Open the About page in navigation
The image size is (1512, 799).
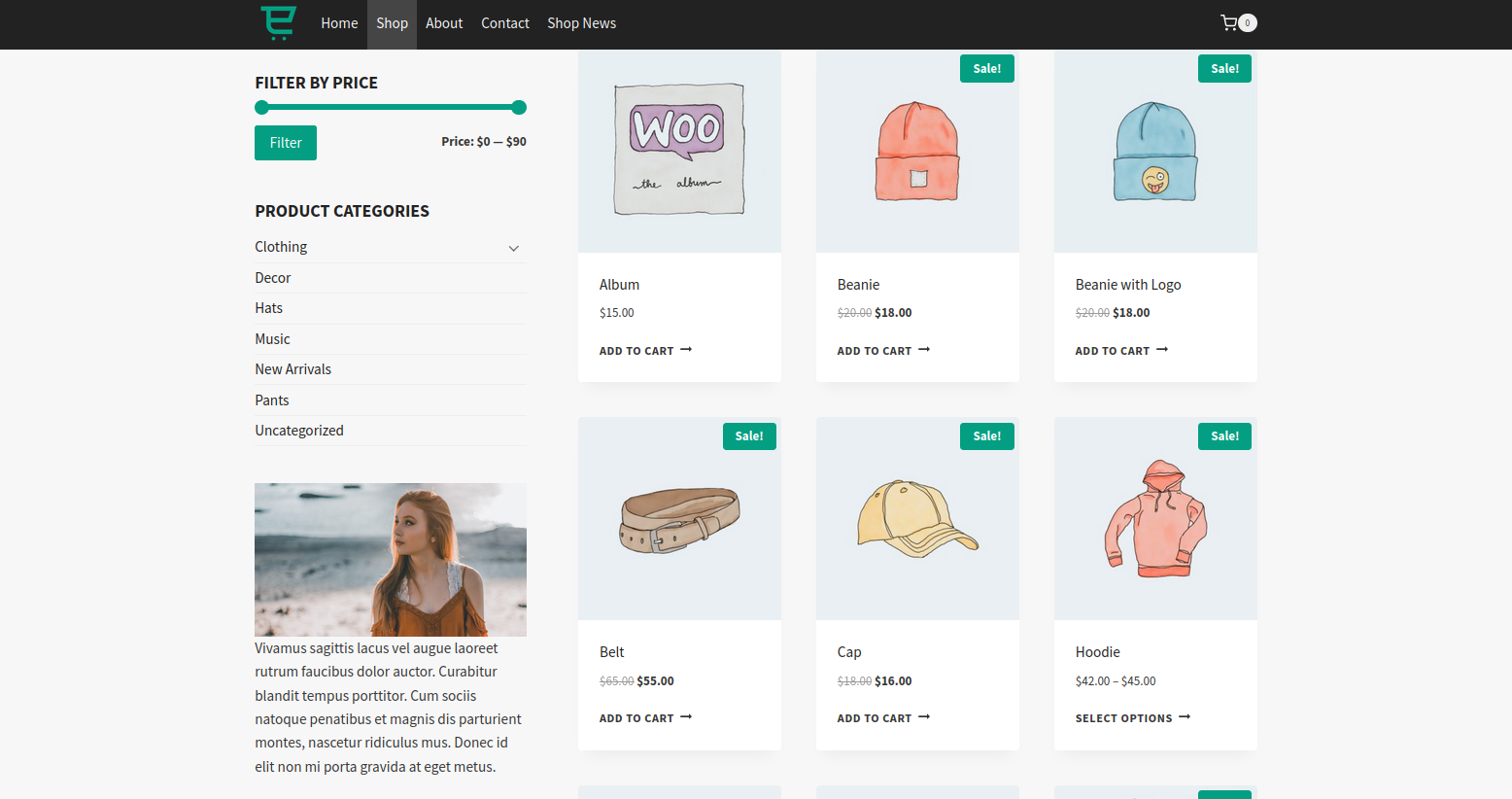[444, 23]
